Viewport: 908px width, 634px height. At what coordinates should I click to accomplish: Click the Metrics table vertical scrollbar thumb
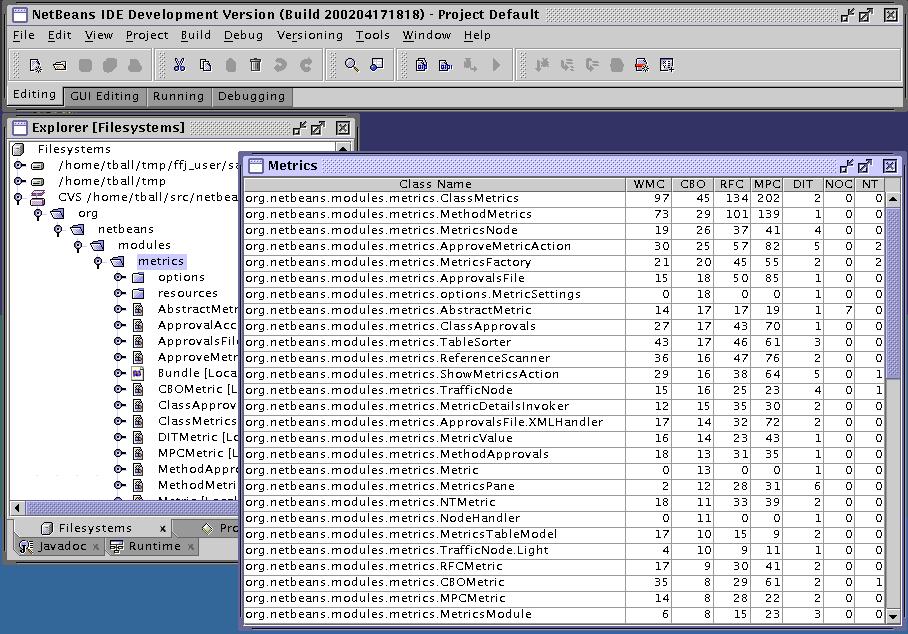pyautogui.click(x=893, y=292)
